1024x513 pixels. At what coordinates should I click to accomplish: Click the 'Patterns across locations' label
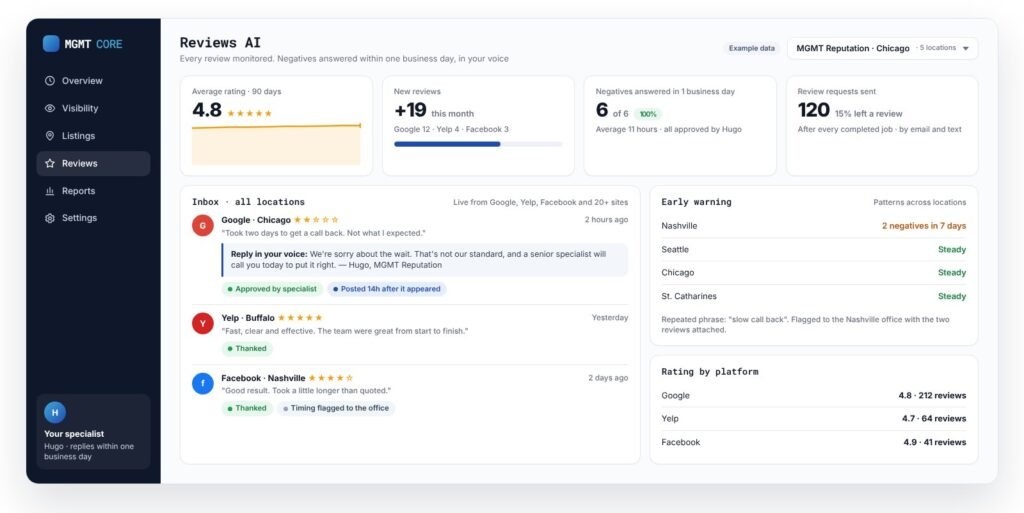pos(920,202)
